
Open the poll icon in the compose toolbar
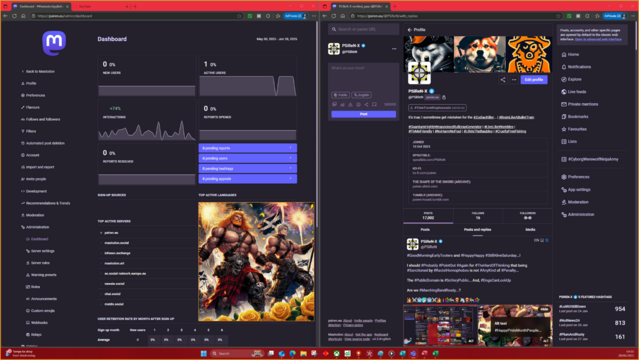click(x=342, y=105)
